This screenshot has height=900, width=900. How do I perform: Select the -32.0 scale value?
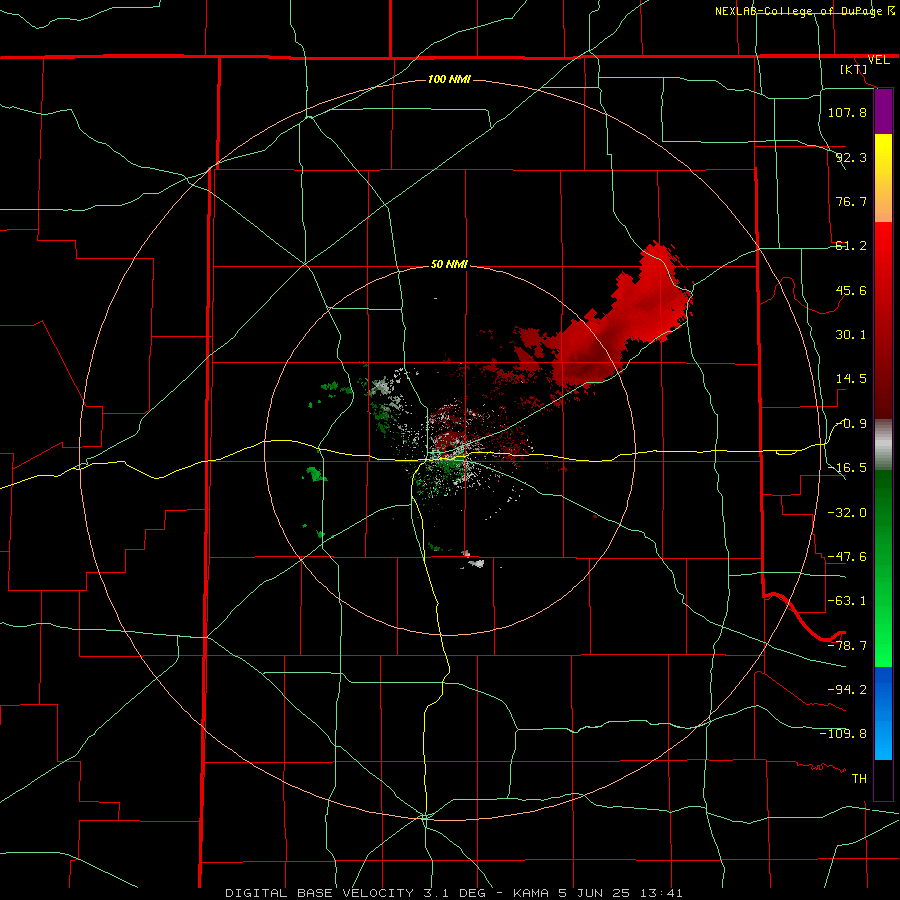(x=847, y=513)
